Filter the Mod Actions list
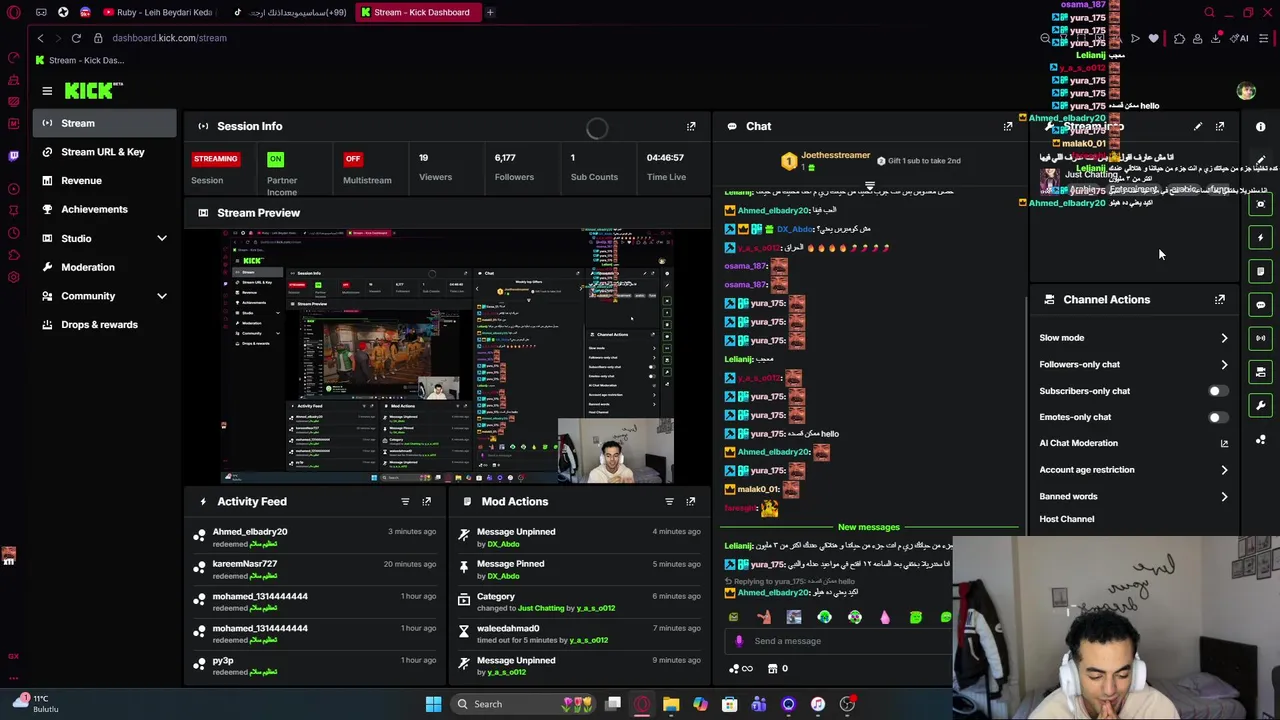The image size is (1280, 720). [x=669, y=501]
